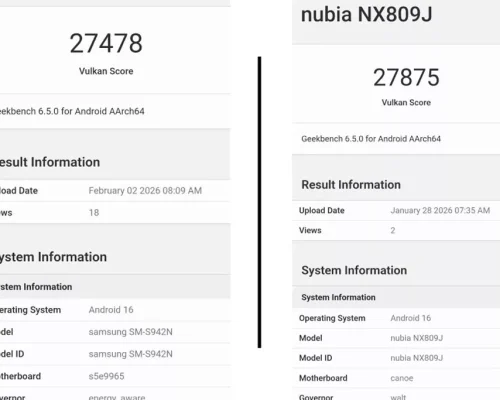
Task: Select the 27875 Vulkan score value
Action: click(x=406, y=77)
